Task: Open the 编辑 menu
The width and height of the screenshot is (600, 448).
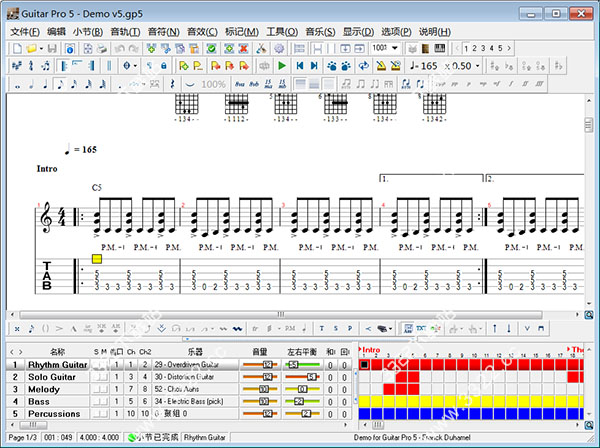Action: click(56, 32)
